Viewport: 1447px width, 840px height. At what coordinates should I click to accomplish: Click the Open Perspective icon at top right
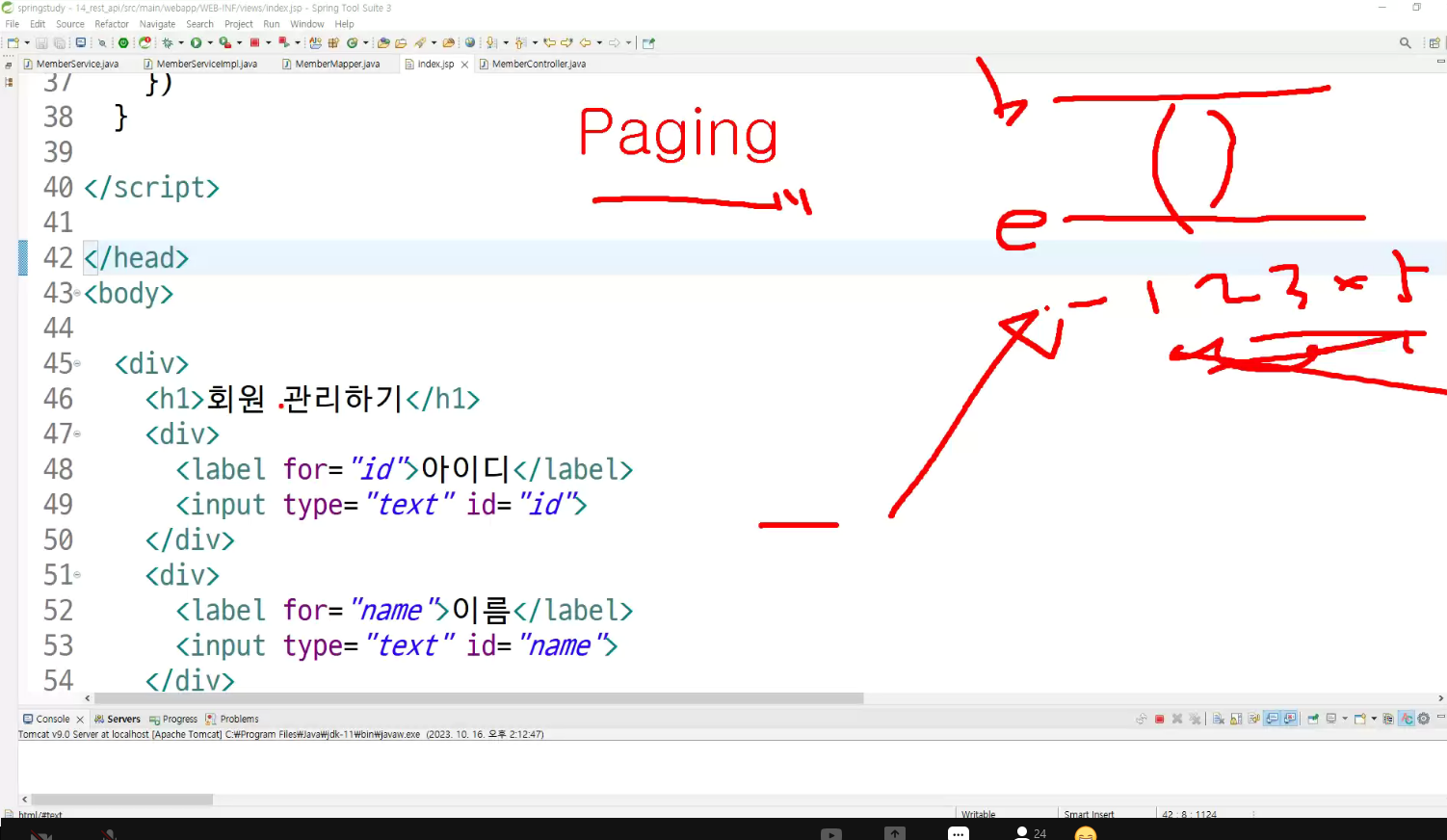pos(1434,42)
